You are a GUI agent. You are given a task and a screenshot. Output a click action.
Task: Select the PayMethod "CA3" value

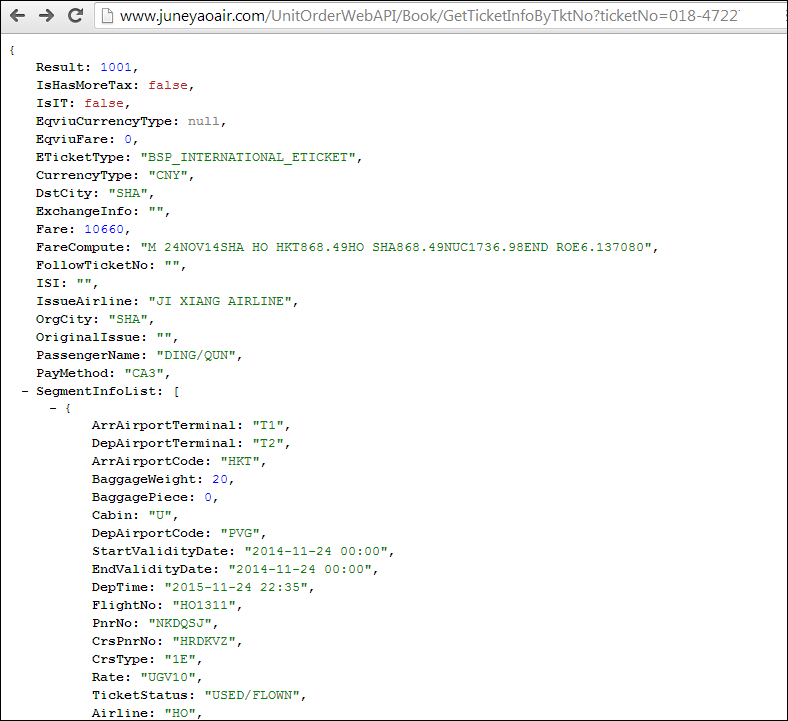point(144,373)
